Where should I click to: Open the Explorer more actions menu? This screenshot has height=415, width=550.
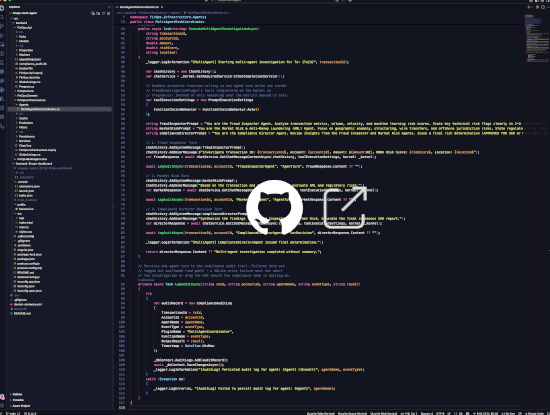point(109,7)
